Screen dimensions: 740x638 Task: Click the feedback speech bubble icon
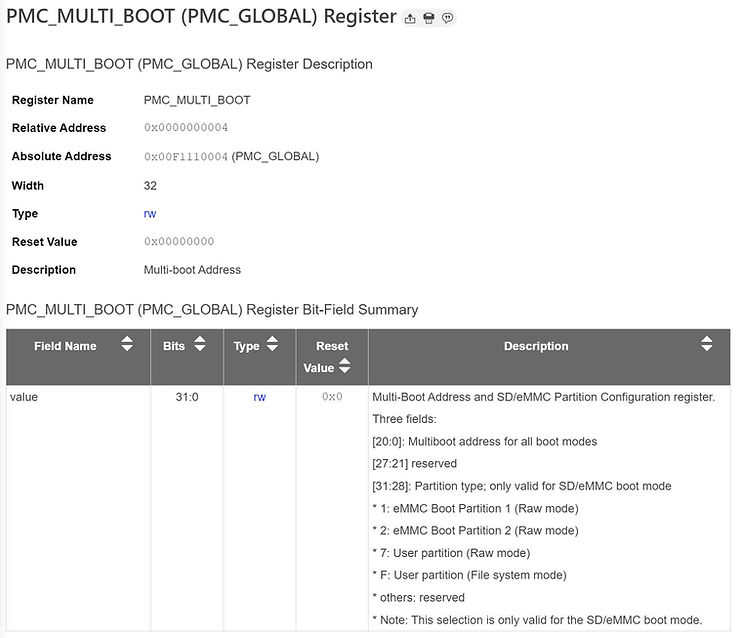tap(447, 18)
